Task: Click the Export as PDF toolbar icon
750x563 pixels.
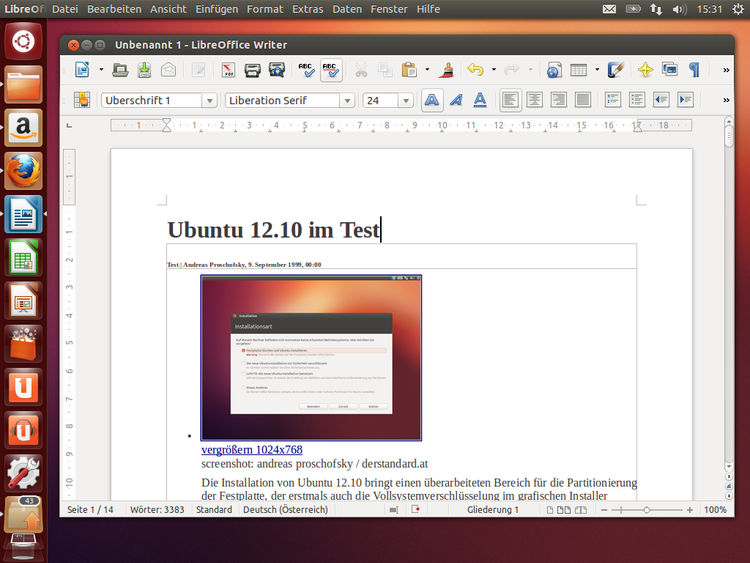Action: click(x=227, y=70)
